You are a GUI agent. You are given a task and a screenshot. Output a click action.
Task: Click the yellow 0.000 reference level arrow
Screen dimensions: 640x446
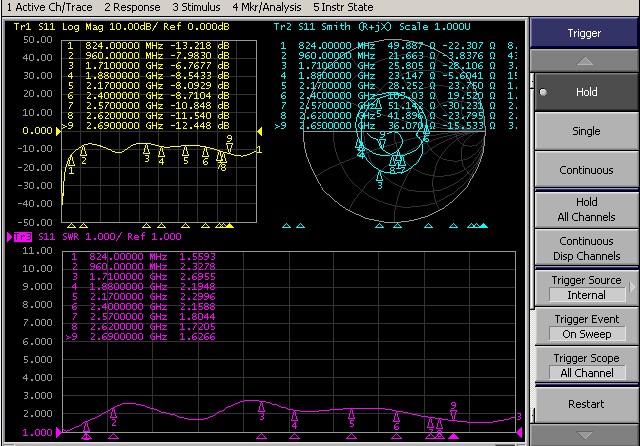58,131
